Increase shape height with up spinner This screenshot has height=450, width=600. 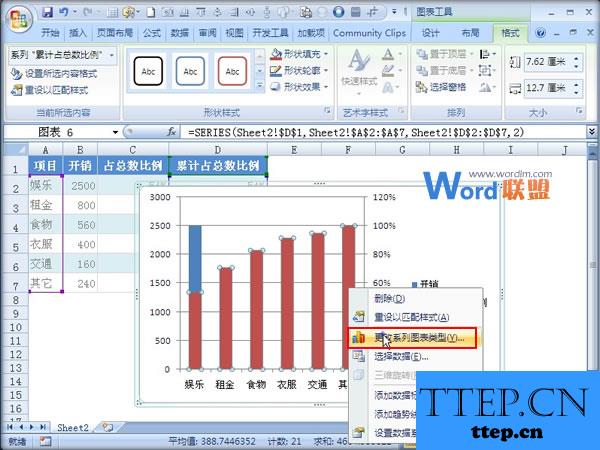click(x=577, y=58)
